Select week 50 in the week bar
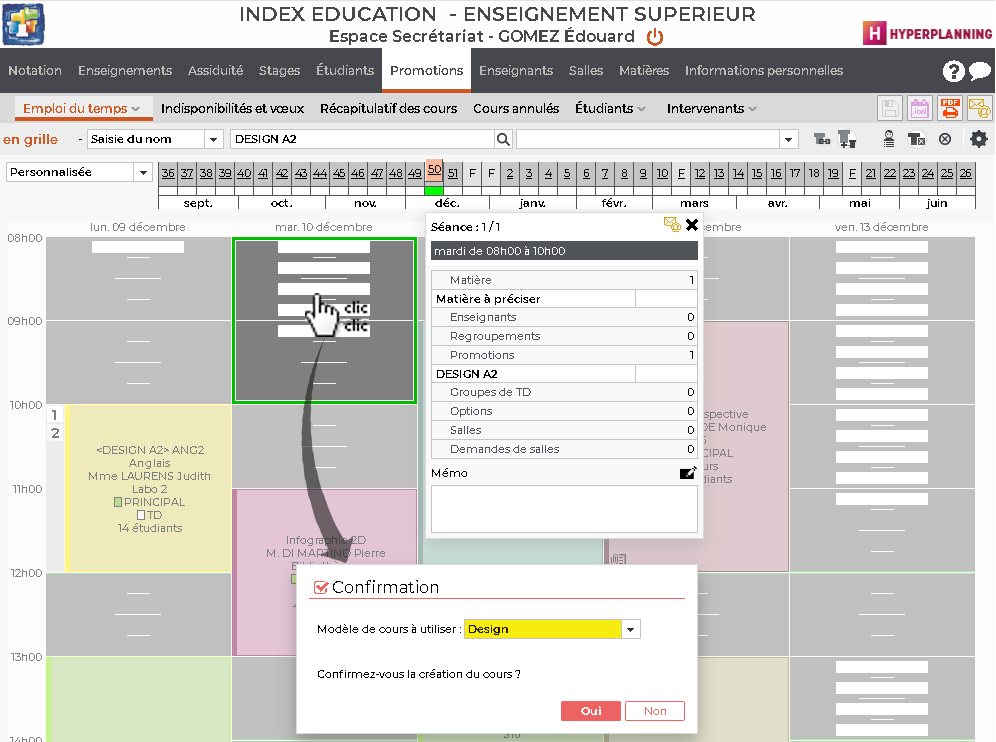This screenshot has height=742, width=996. 434,170
